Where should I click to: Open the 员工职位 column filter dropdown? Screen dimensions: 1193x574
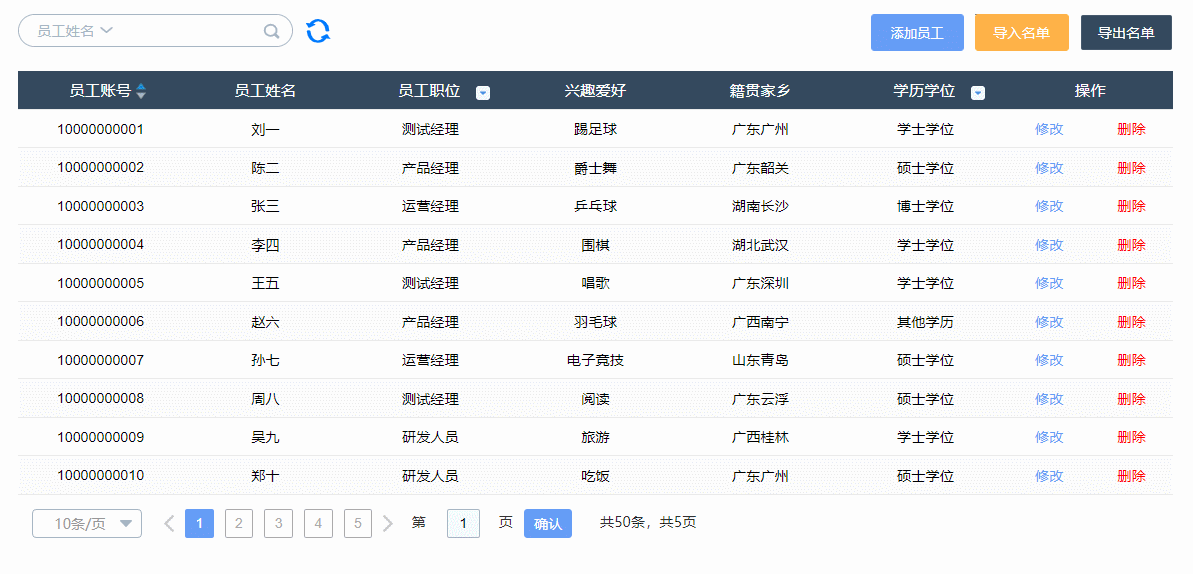(x=482, y=93)
